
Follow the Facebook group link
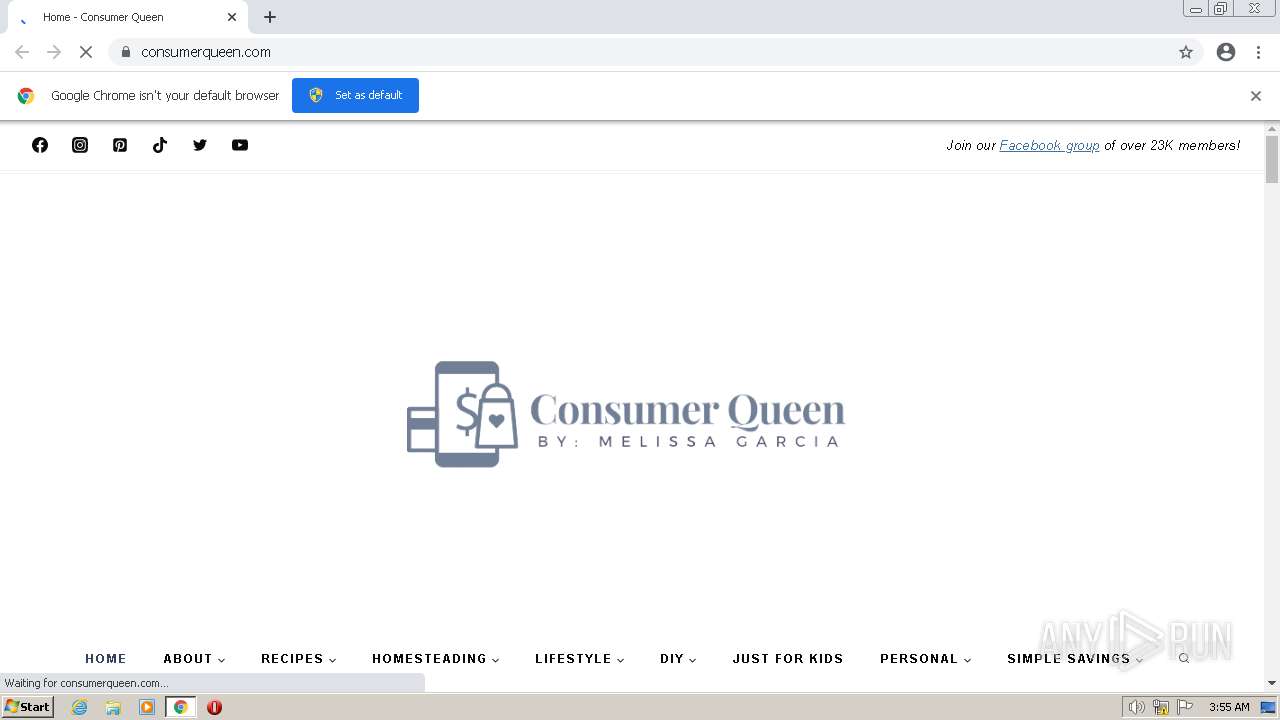pos(1049,145)
